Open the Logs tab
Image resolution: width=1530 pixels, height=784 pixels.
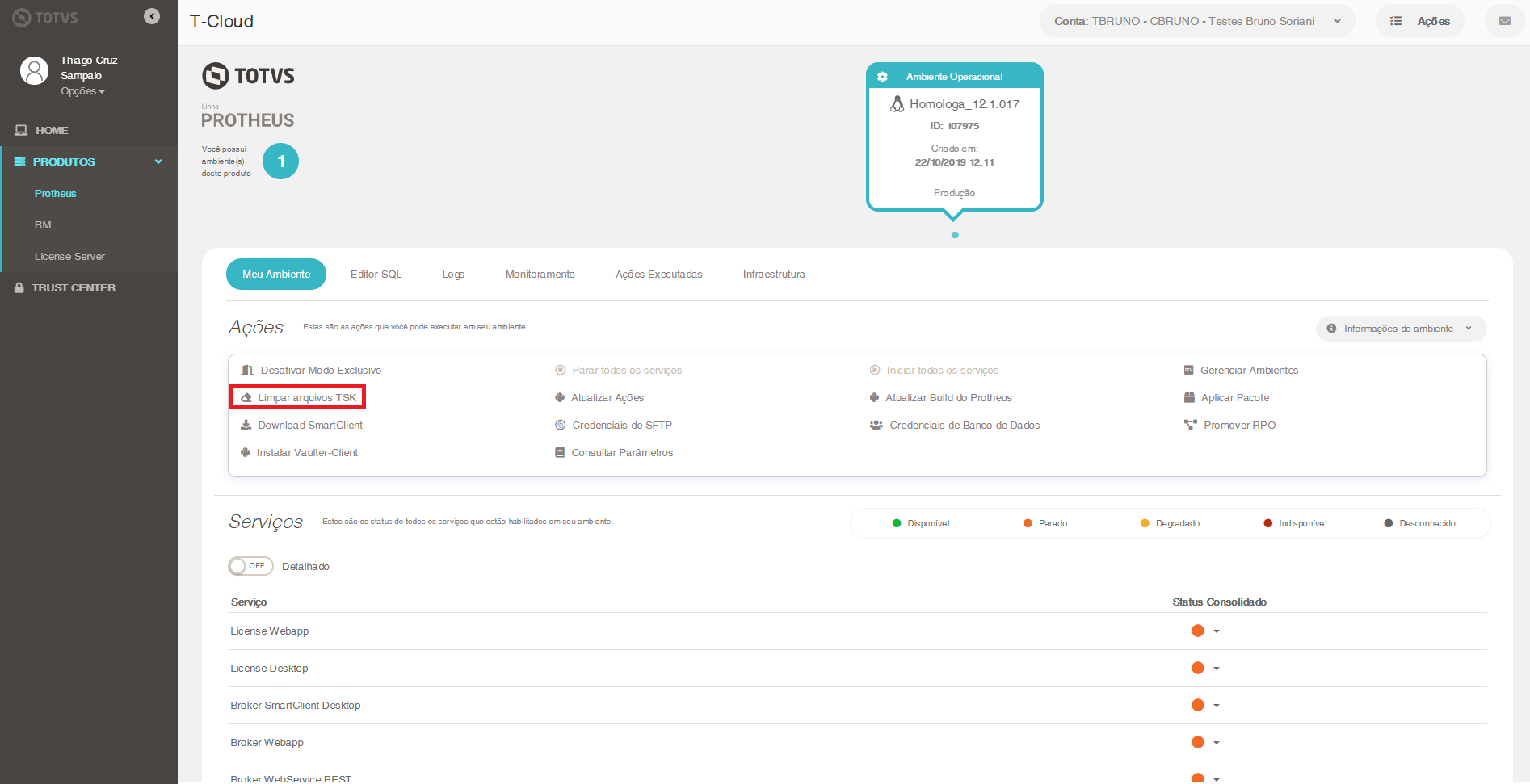[453, 275]
